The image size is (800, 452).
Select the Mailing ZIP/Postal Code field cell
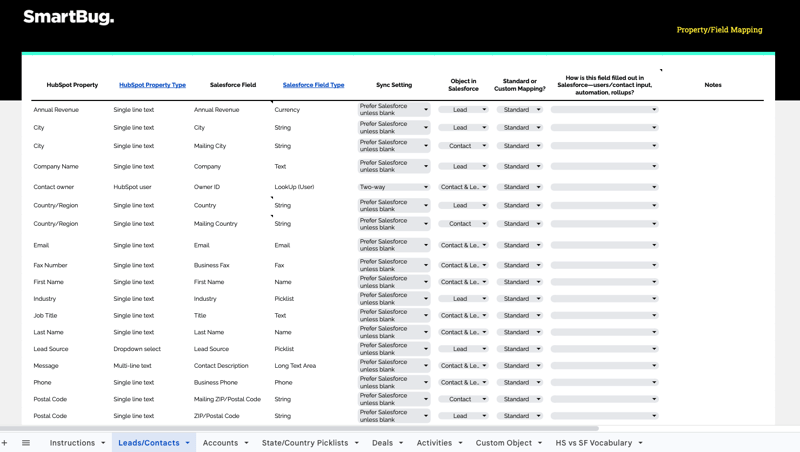click(228, 399)
